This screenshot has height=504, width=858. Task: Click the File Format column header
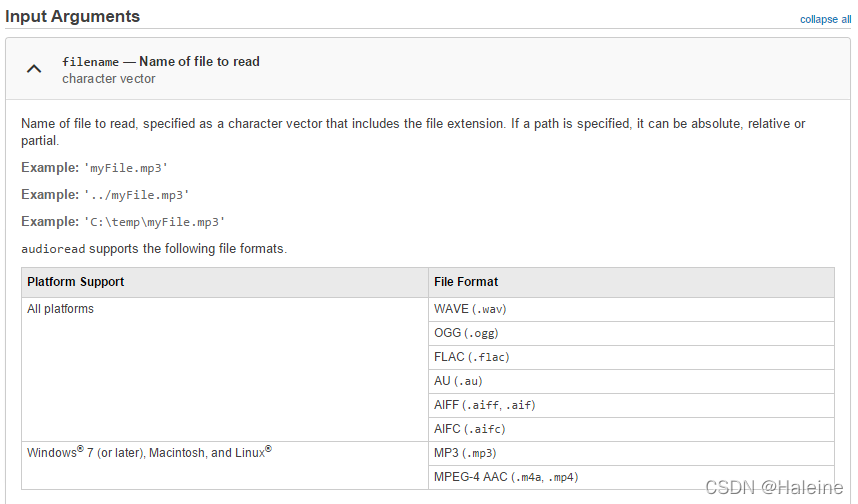coord(631,282)
